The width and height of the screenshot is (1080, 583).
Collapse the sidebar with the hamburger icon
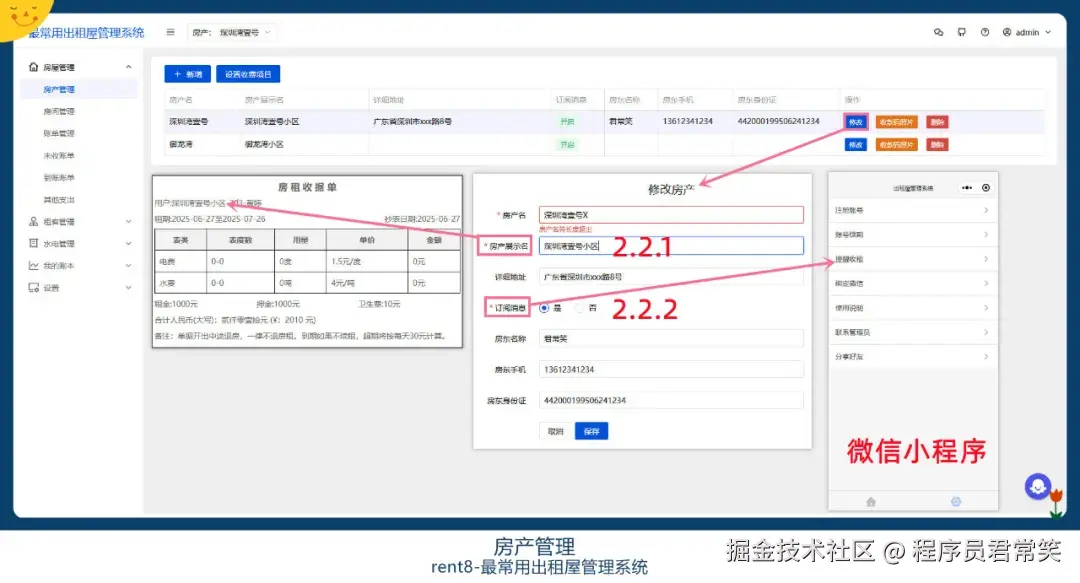point(170,31)
